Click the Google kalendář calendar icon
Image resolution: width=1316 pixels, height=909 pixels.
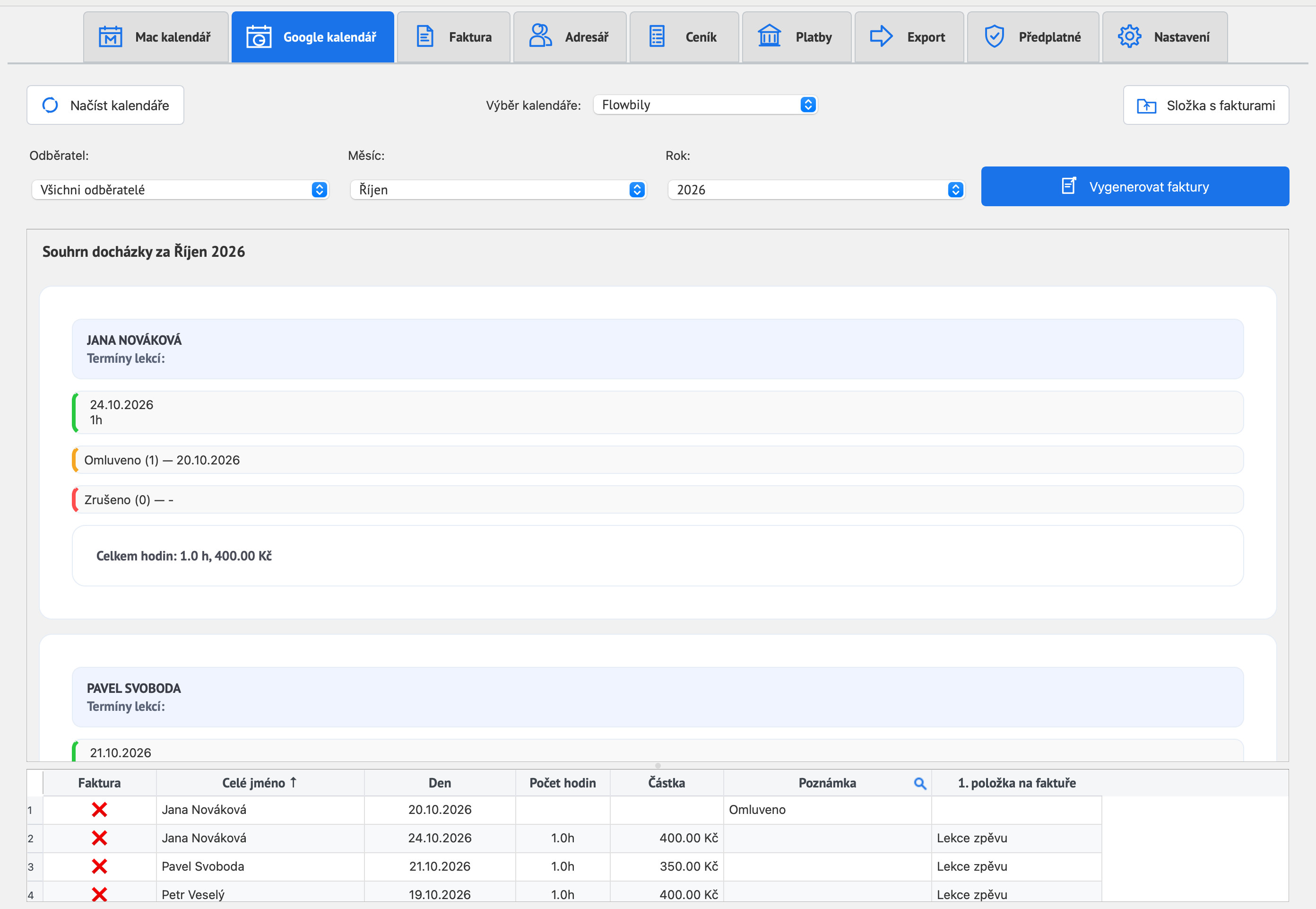click(259, 36)
